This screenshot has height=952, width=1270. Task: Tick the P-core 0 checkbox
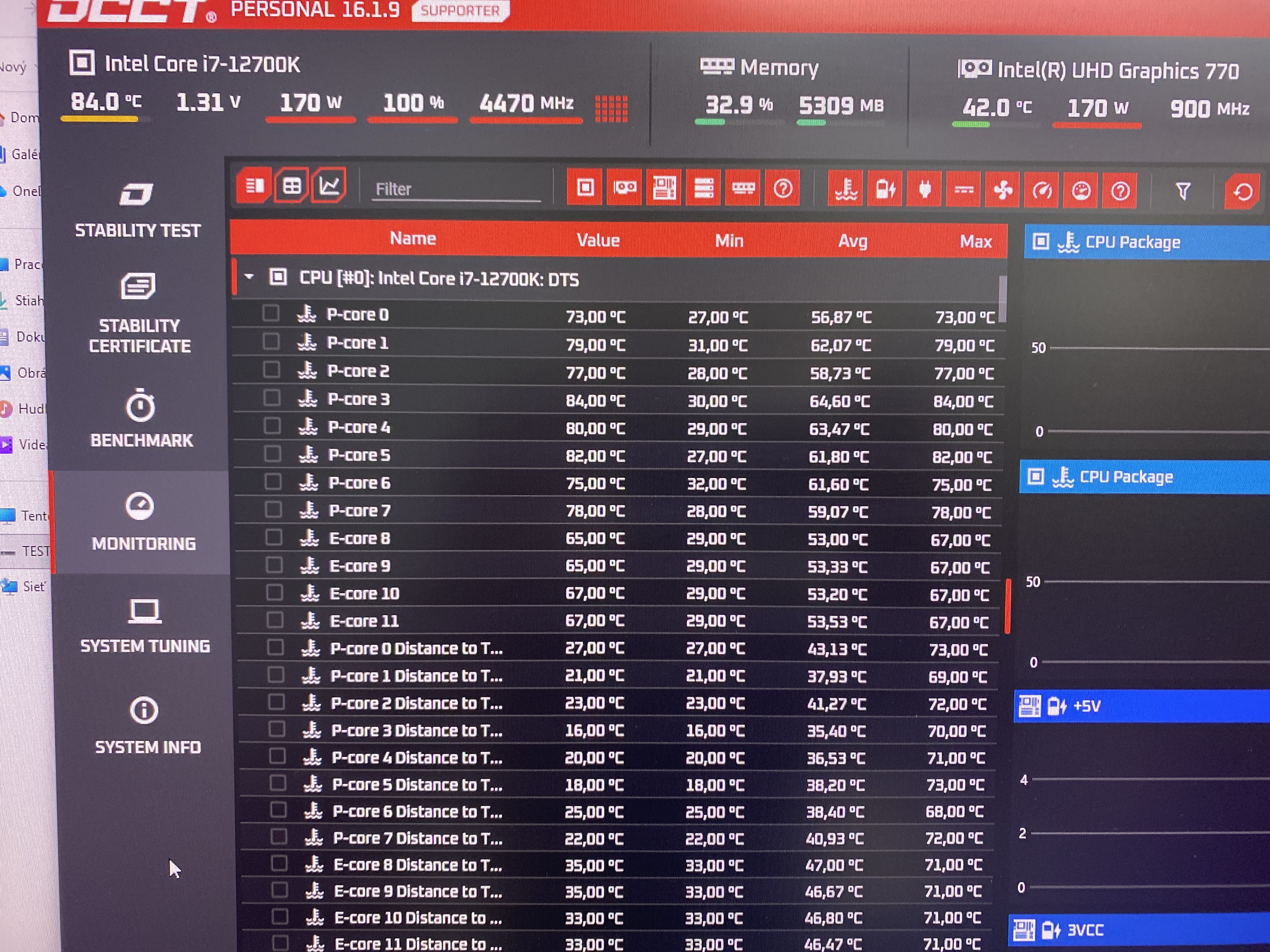[x=271, y=313]
